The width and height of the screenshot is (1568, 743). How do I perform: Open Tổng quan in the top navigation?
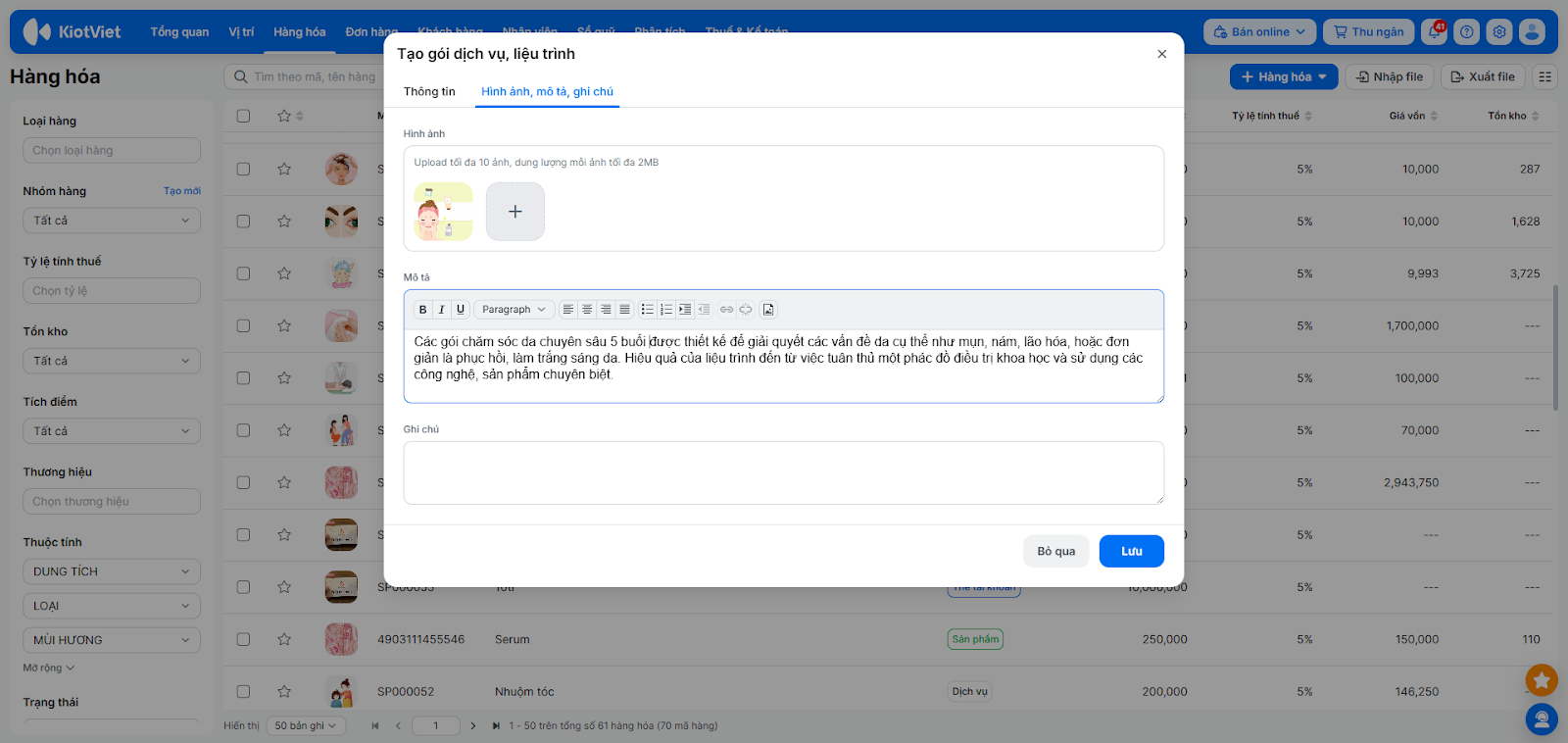tap(179, 32)
